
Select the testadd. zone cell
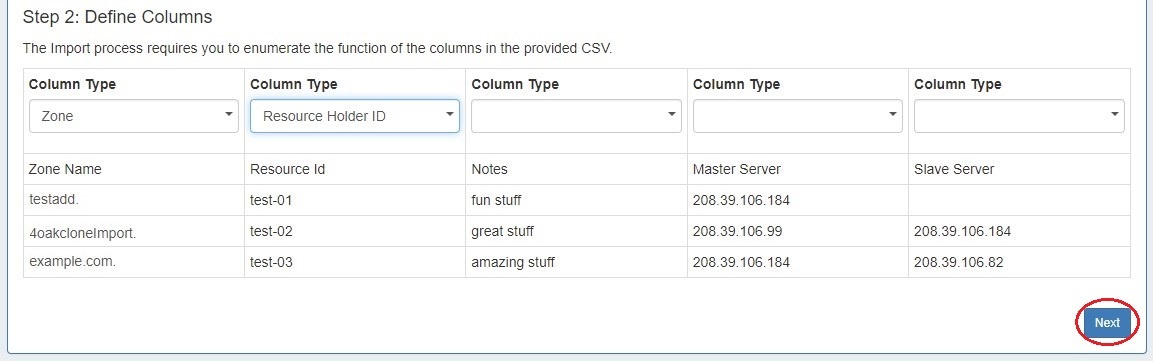pos(134,200)
